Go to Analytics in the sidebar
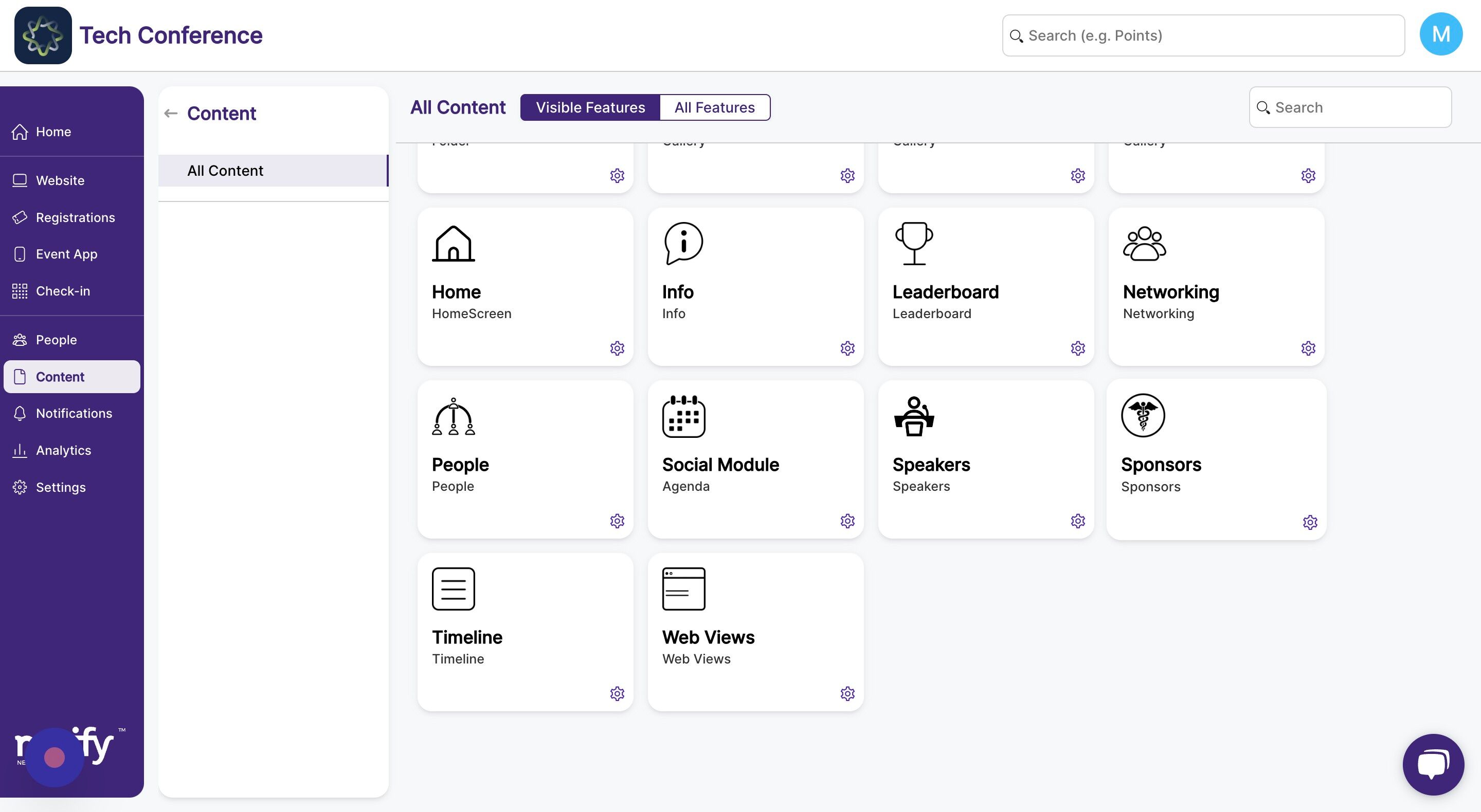Viewport: 1481px width, 812px height. click(x=63, y=450)
